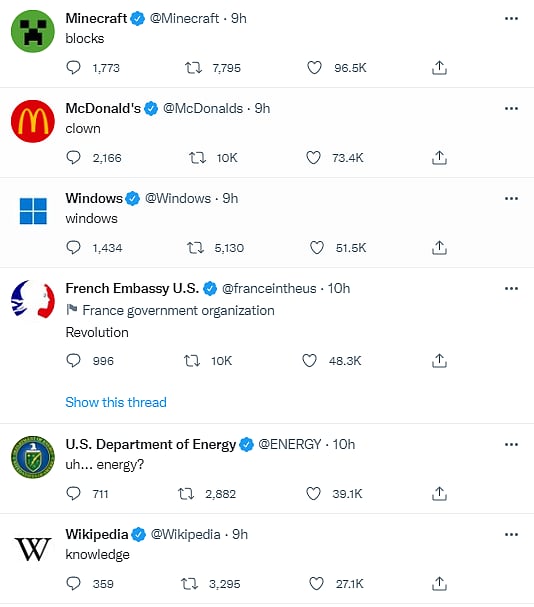
Task: Open the @franceintheus handle link
Action: (x=269, y=289)
